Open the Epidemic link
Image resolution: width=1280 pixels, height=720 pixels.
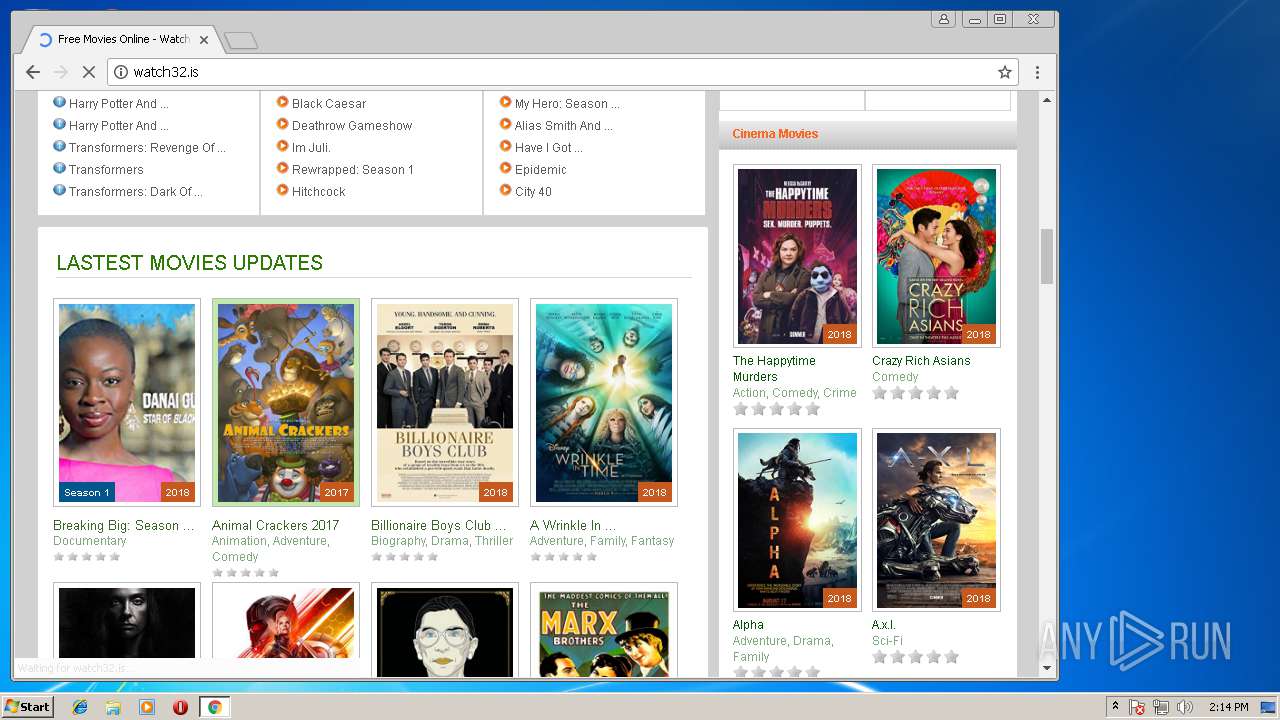pos(541,169)
